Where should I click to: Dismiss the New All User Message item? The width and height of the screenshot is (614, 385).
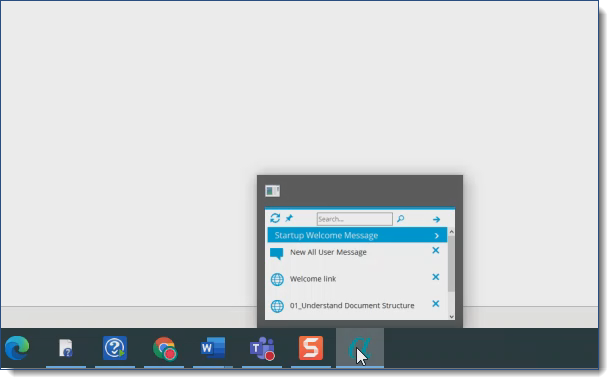tap(435, 250)
